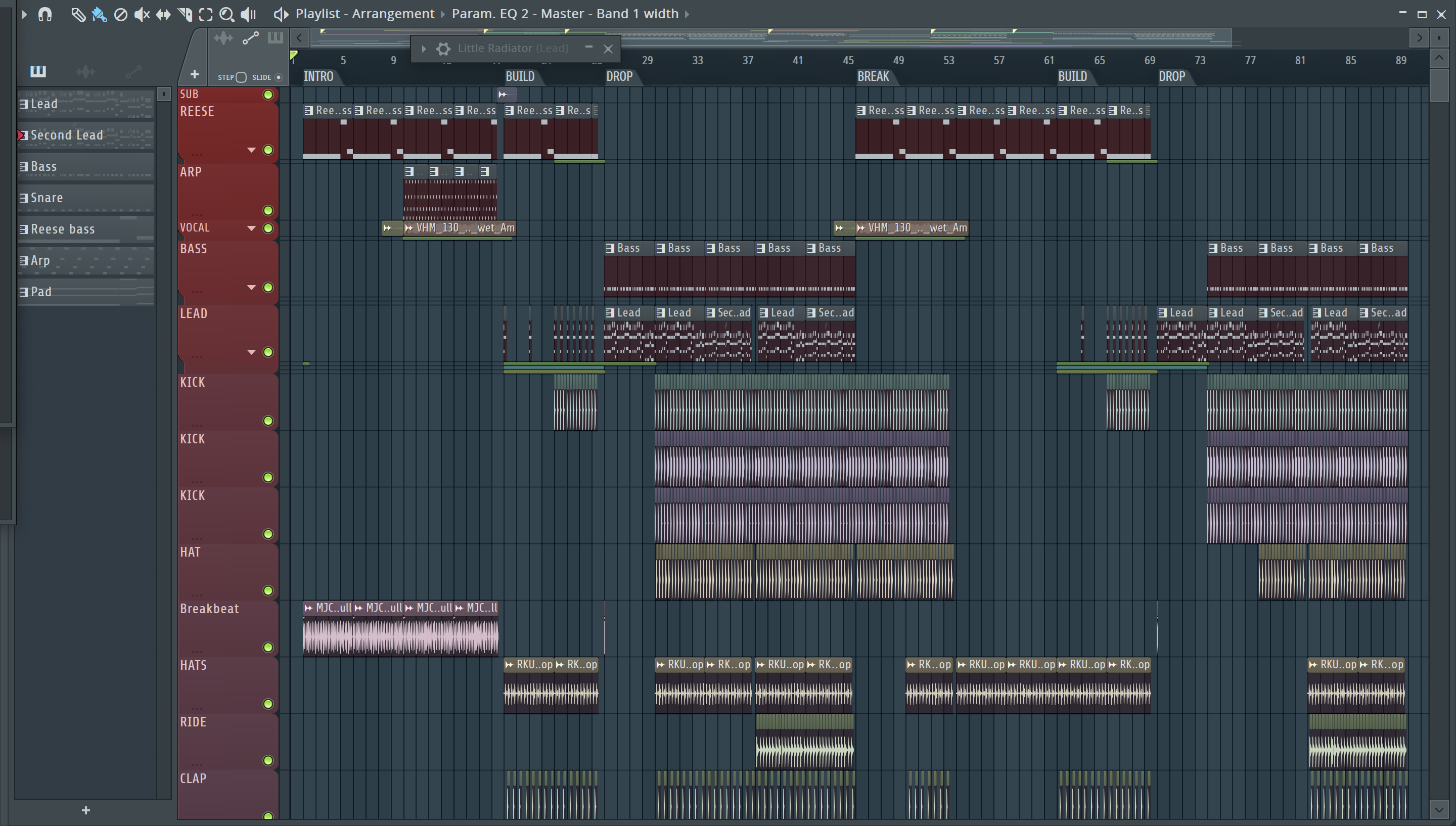Expand the Little Radiator window arrow menu

point(423,49)
